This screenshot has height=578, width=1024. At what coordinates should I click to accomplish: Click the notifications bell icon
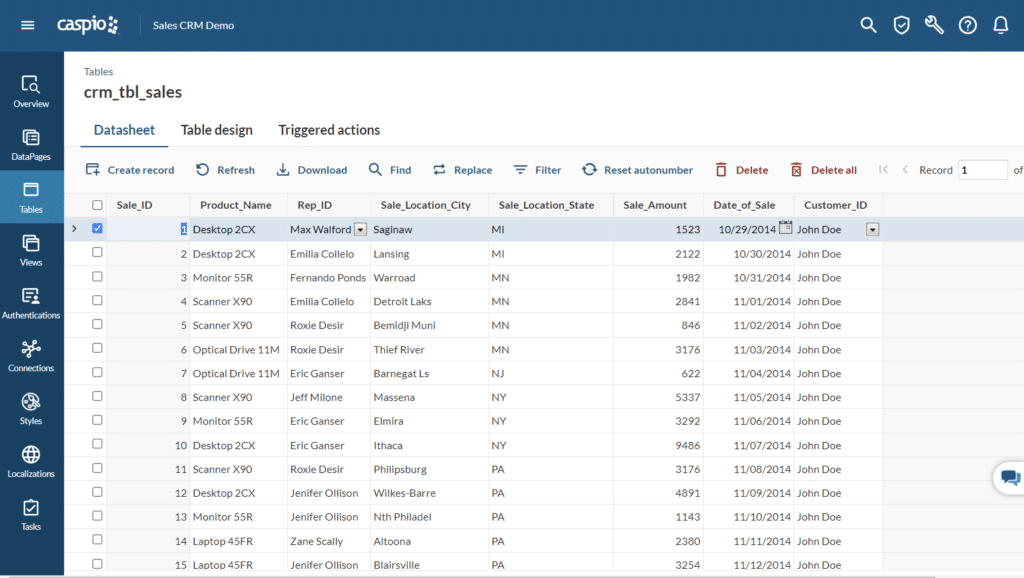(1001, 25)
